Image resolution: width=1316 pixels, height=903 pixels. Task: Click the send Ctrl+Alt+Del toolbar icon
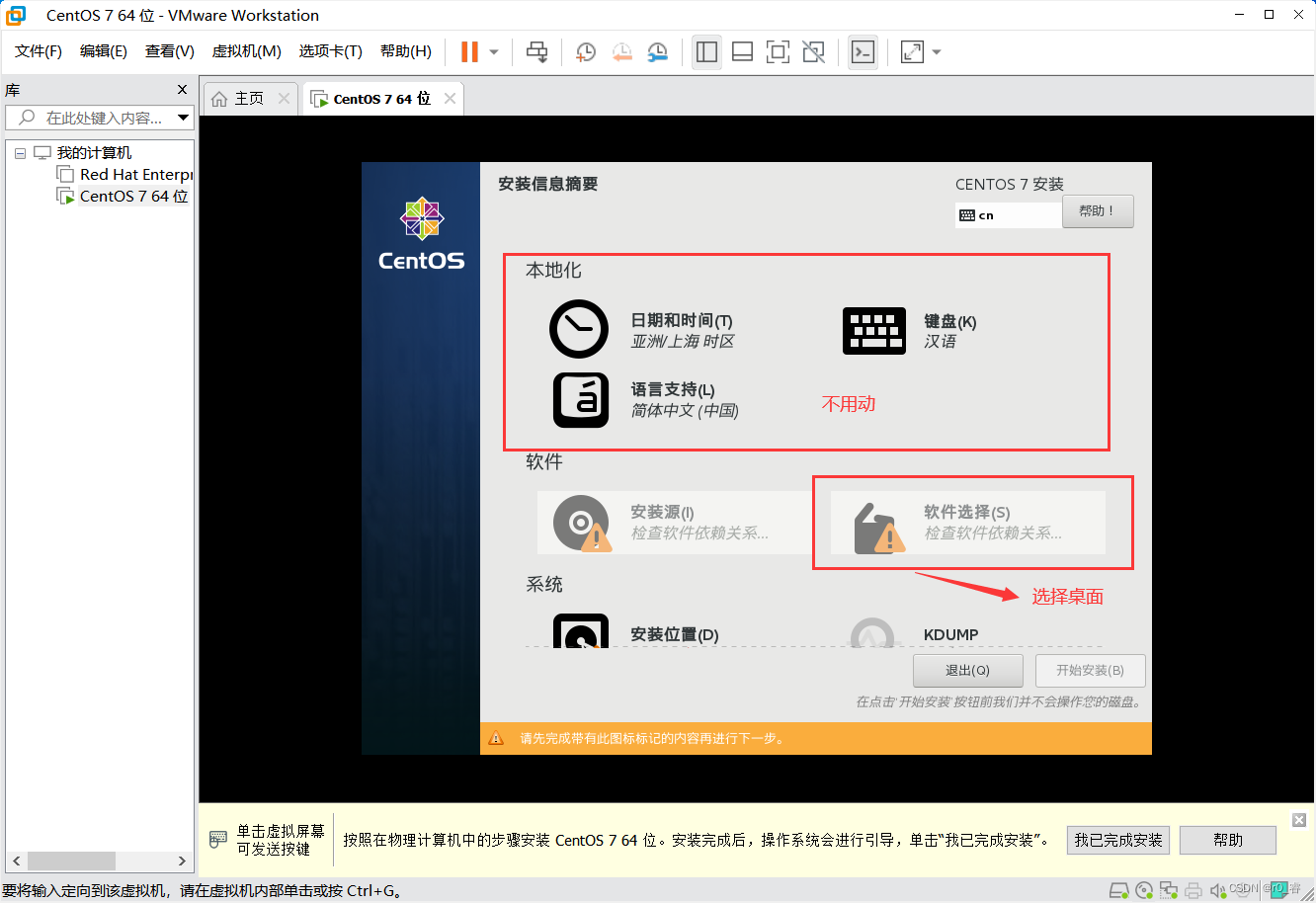point(536,52)
